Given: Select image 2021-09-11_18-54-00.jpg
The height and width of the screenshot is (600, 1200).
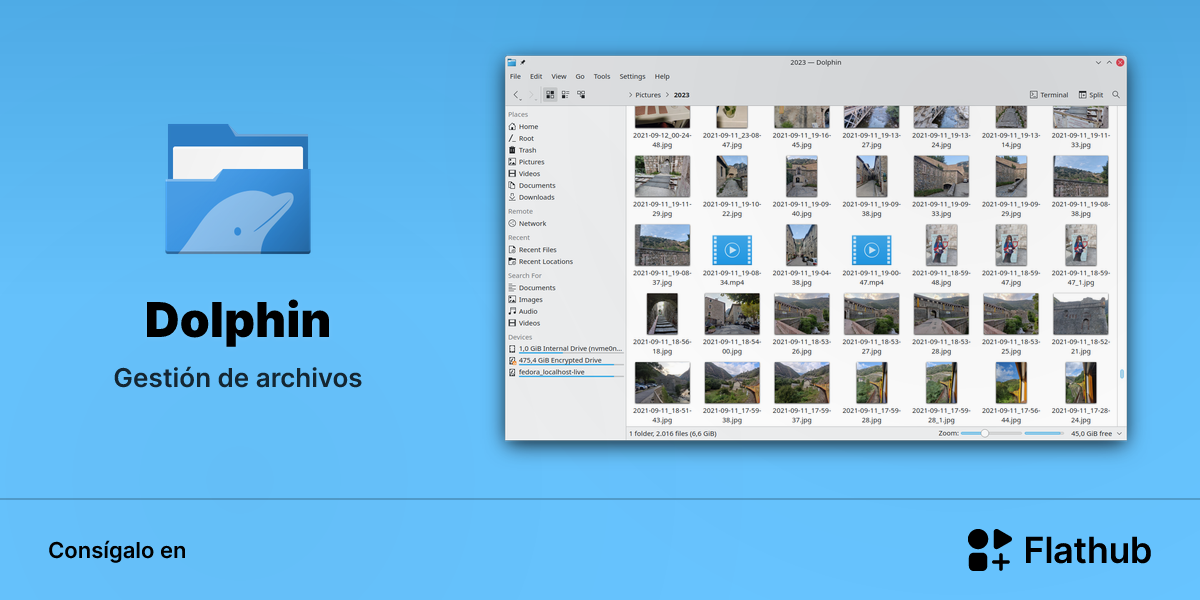Looking at the screenshot, I should pyautogui.click(x=732, y=325).
